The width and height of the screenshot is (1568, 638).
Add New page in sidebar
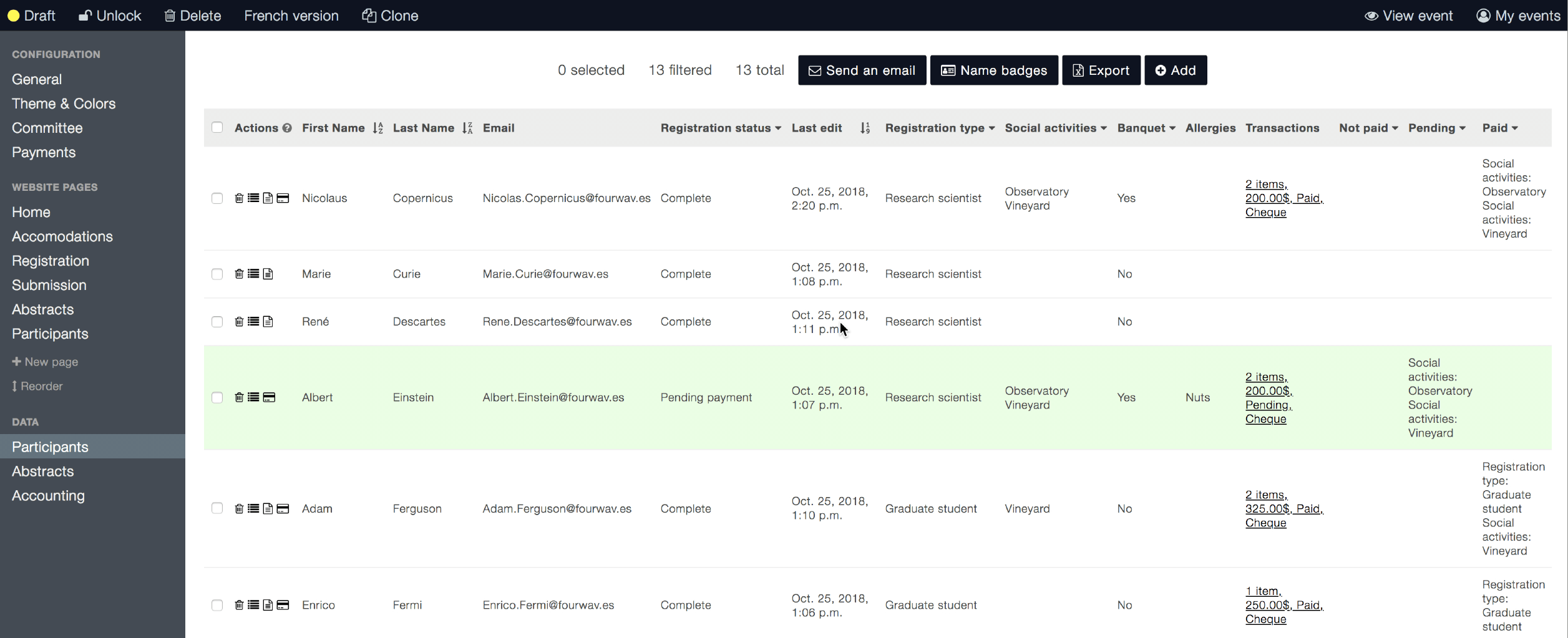45,362
